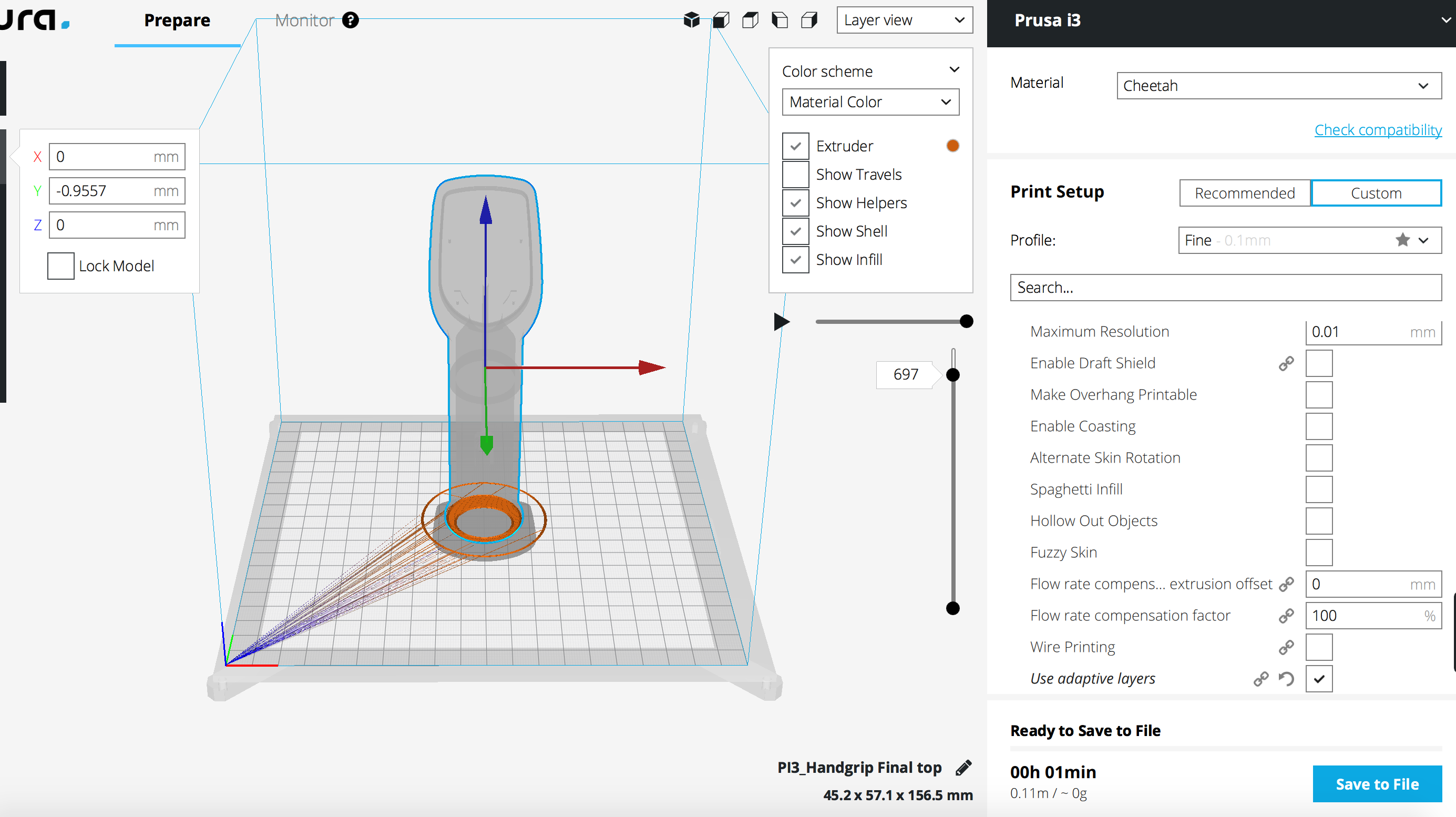
Task: Switch to front view camera icon
Action: (x=721, y=21)
